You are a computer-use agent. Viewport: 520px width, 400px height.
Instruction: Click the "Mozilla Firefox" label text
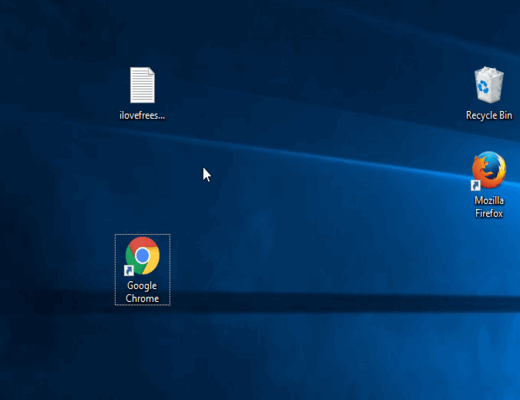point(489,207)
